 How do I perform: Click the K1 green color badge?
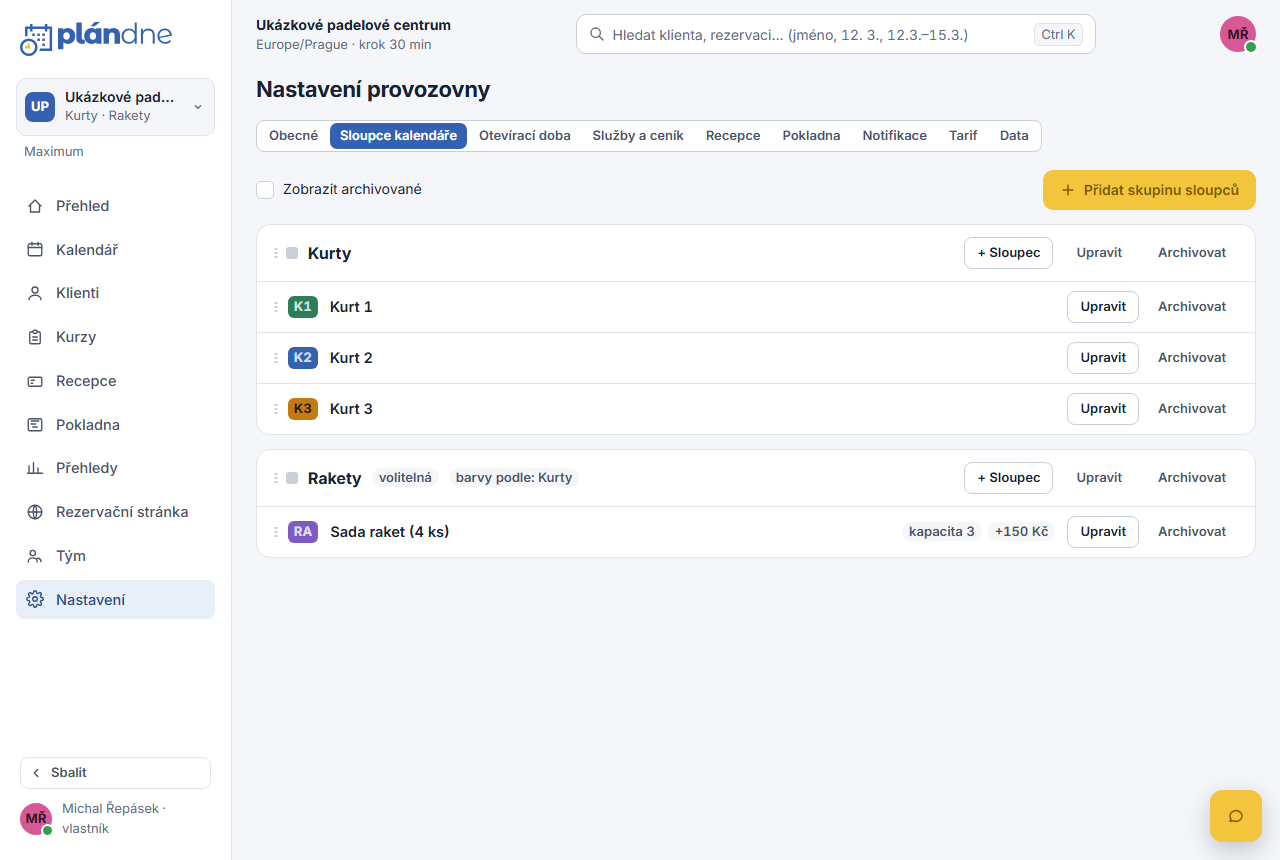tap(303, 307)
